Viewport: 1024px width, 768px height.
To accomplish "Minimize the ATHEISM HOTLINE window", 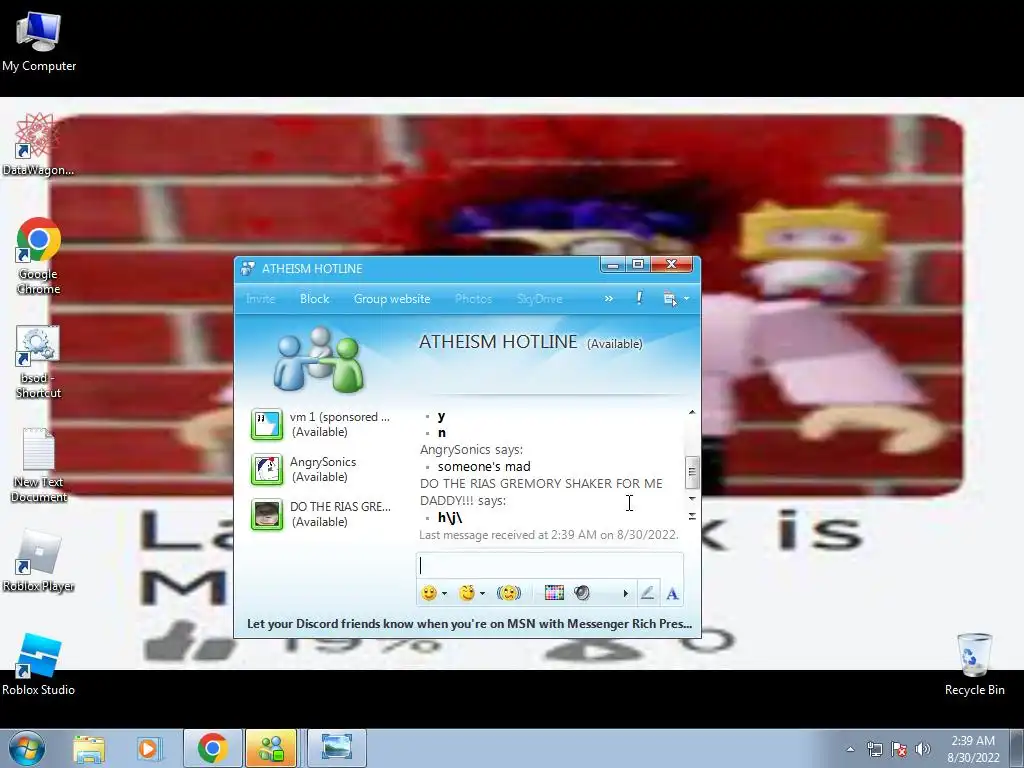I will pyautogui.click(x=613, y=264).
